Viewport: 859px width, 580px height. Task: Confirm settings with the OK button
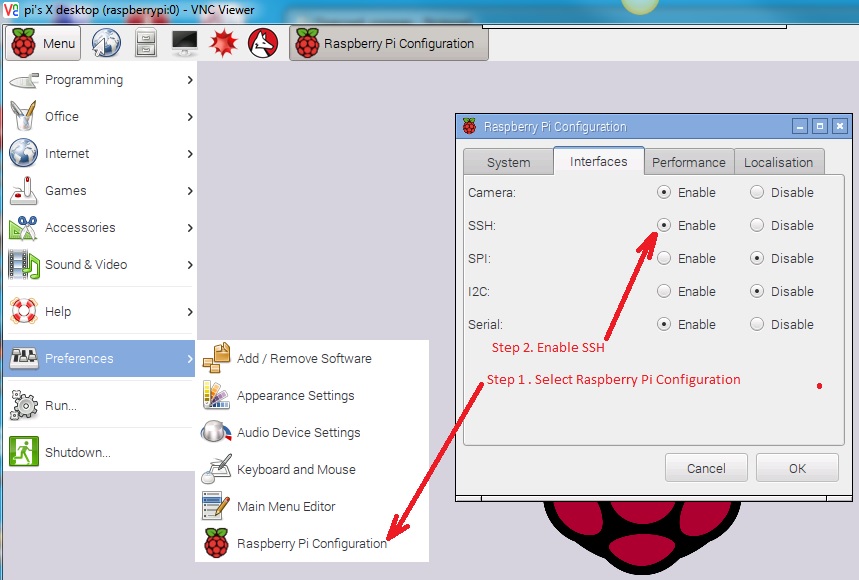click(x=797, y=468)
